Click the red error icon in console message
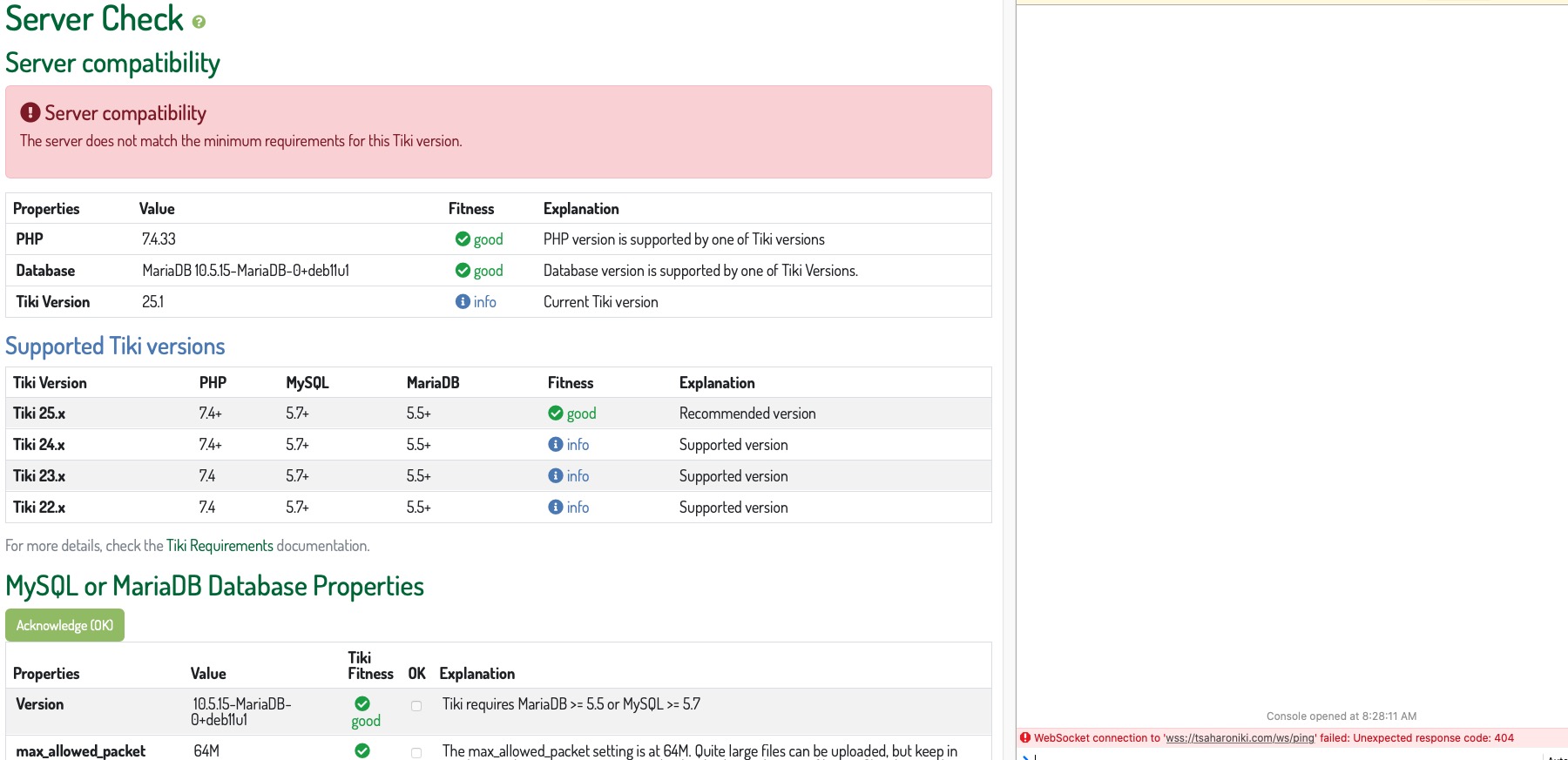 tap(1025, 737)
